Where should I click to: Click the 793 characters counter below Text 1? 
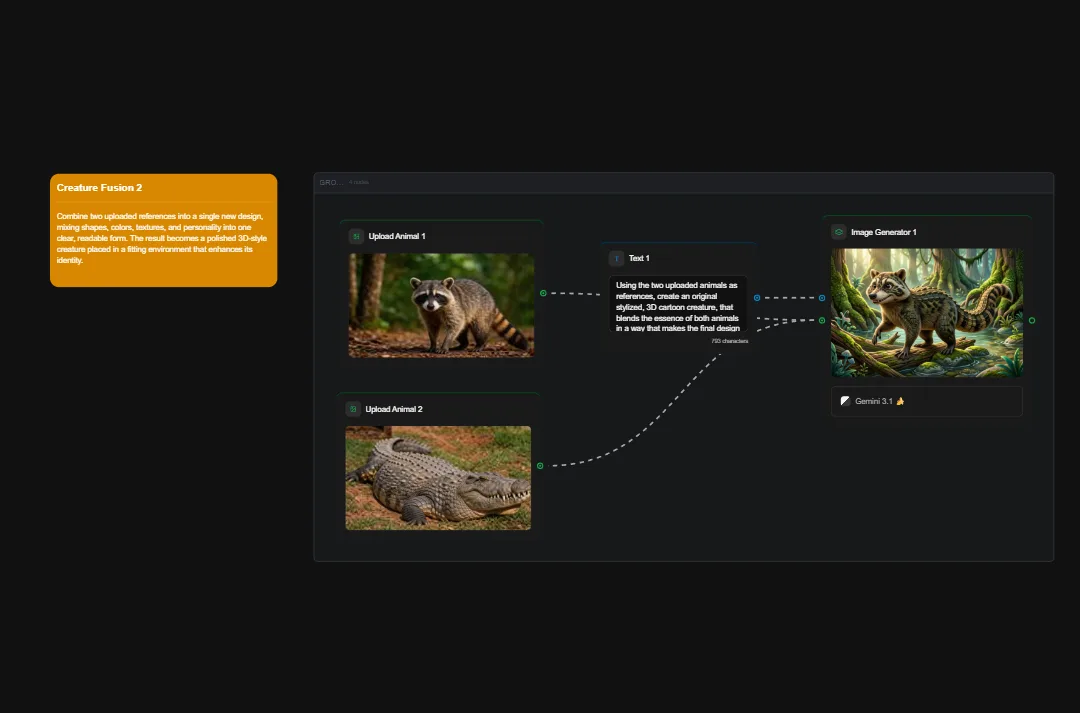[x=729, y=340]
